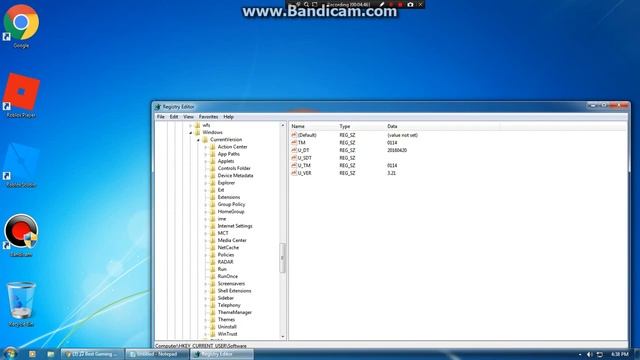The width and height of the screenshot is (640, 360).
Task: Select the Device Metadata key label
Action: point(235,176)
